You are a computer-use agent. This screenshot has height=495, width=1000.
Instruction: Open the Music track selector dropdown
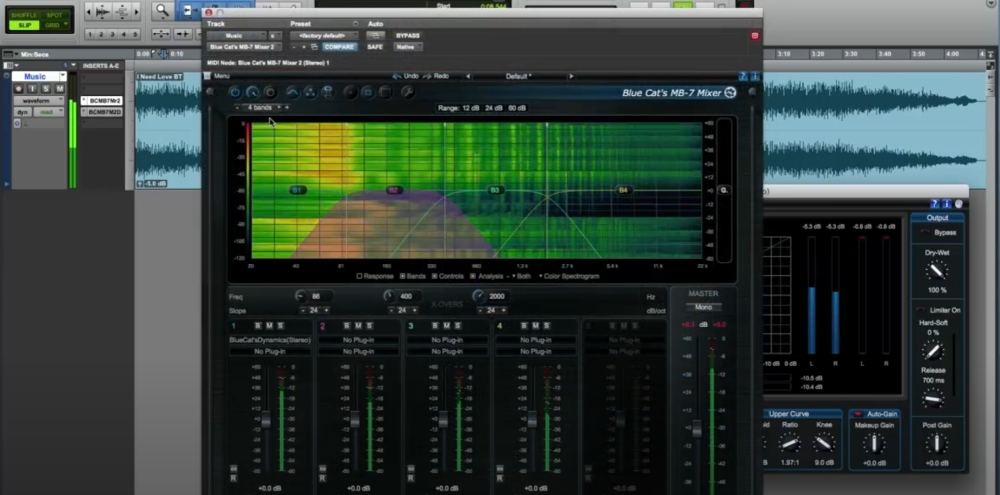235,36
